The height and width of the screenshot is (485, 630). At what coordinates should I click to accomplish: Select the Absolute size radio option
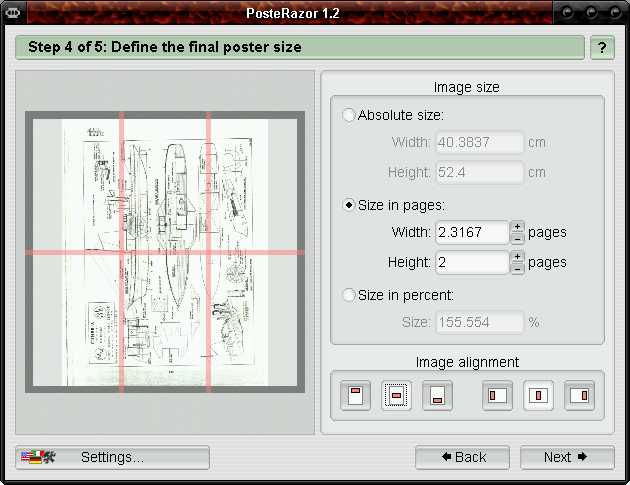tap(349, 115)
